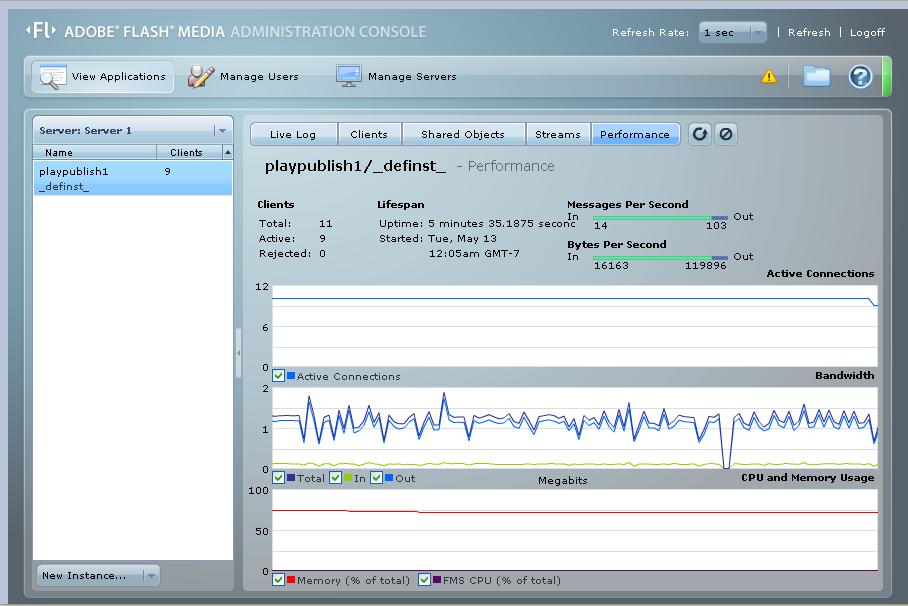Click the purple FMS CPU legend swatch
The height and width of the screenshot is (606, 908).
coord(437,579)
